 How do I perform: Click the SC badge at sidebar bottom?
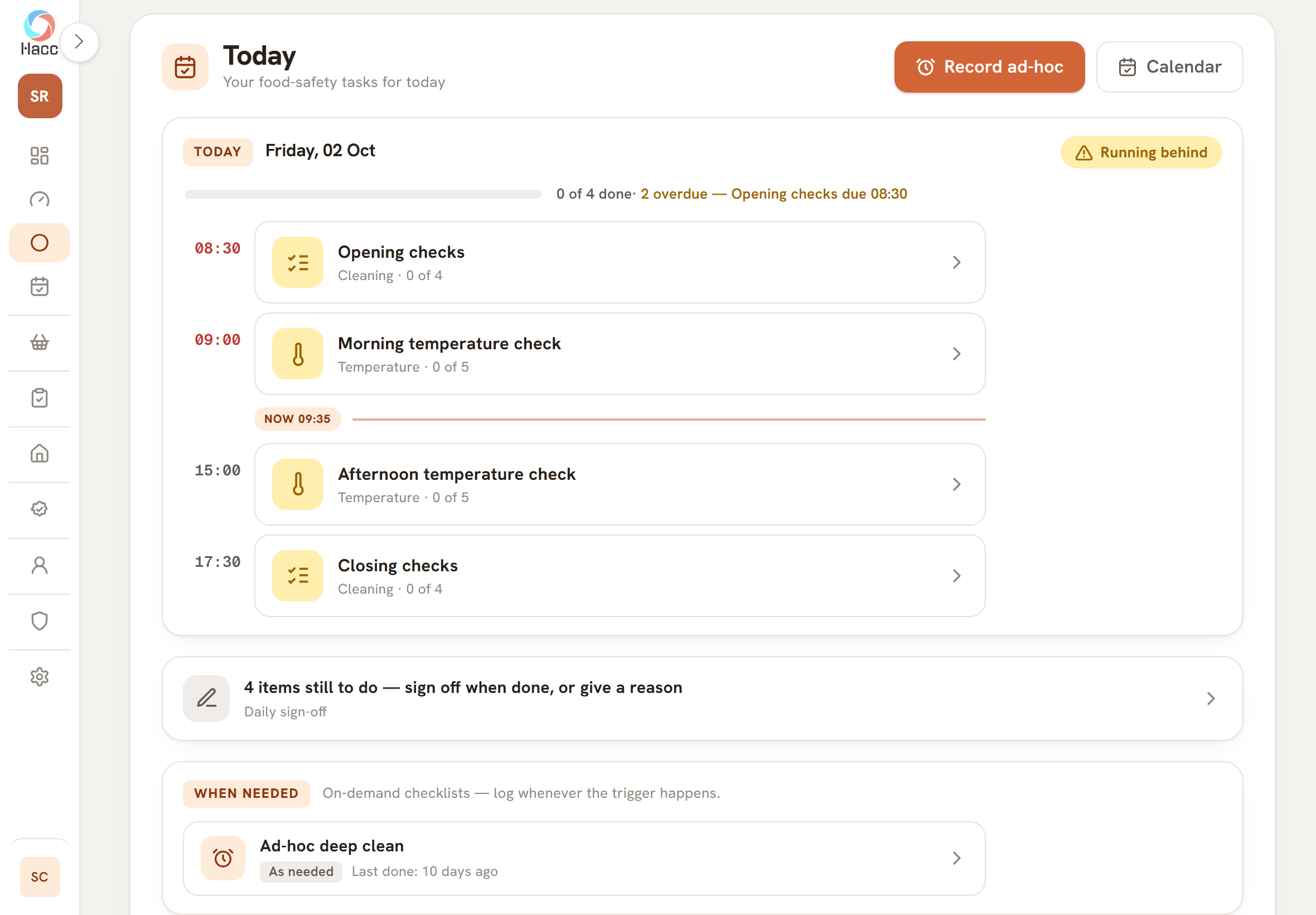[x=40, y=877]
